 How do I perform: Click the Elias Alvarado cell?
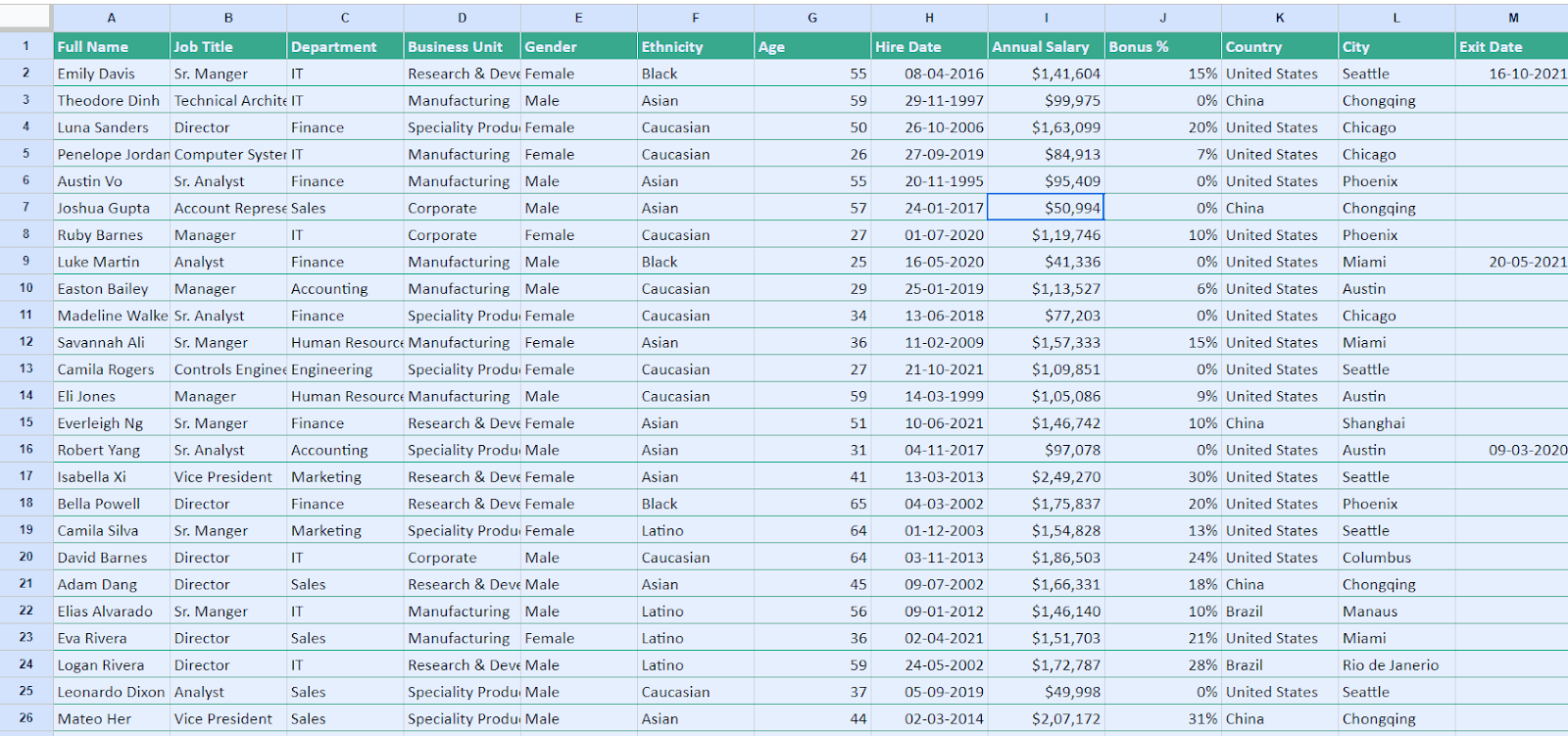tap(112, 611)
